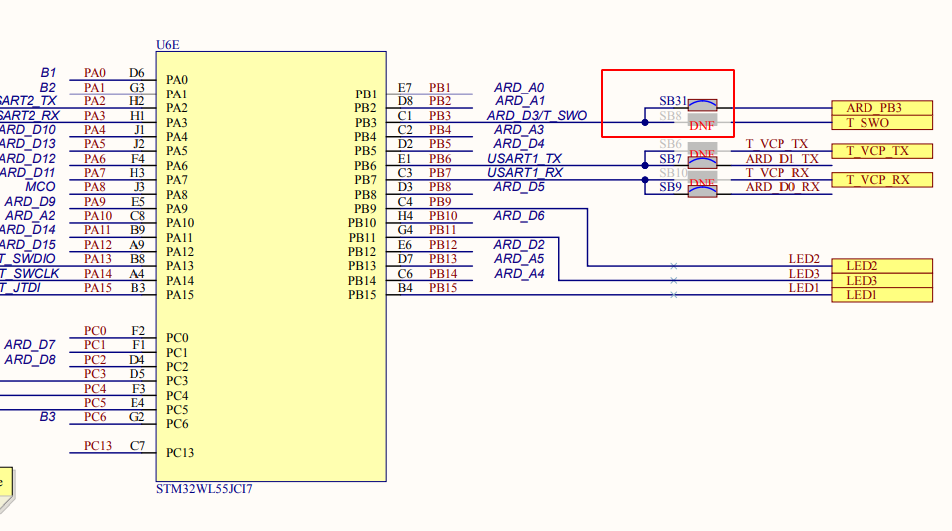The image size is (952, 531).
Task: Select the SB6 unfitted solder bridge symbol
Action: [702, 148]
